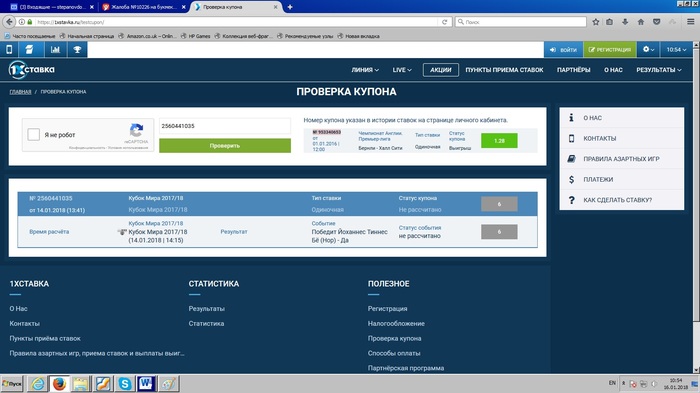Image resolution: width=700 pixels, height=393 pixels.
Task: Open the trophy results icon
Action: tap(77, 50)
